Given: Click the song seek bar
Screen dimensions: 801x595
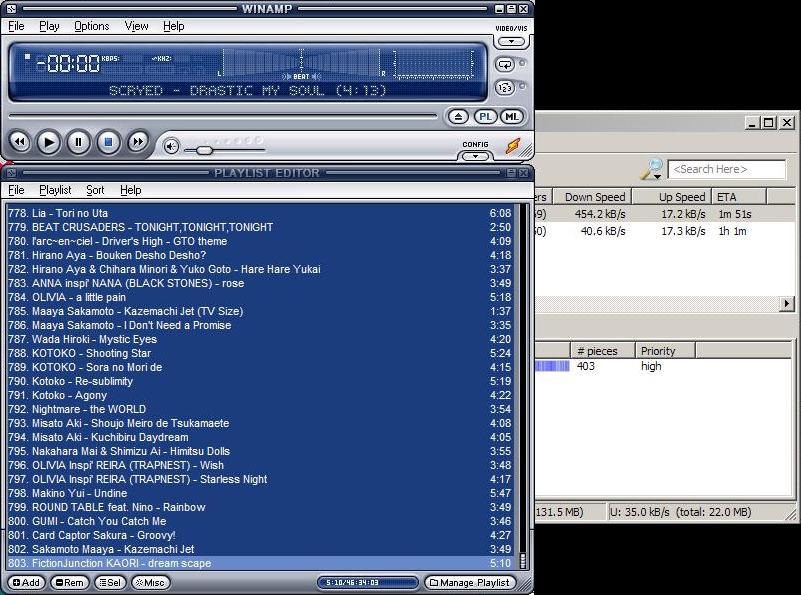Looking at the screenshot, I should coord(223,116).
